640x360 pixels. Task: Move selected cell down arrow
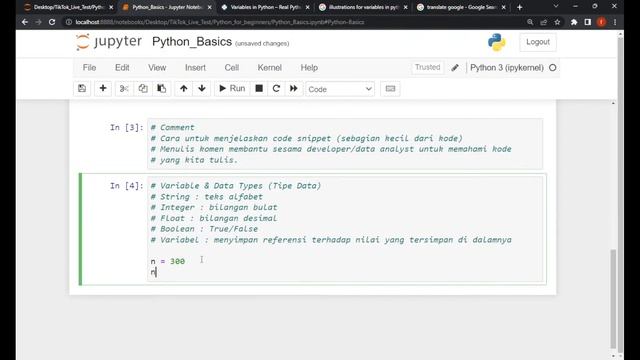pos(202,89)
